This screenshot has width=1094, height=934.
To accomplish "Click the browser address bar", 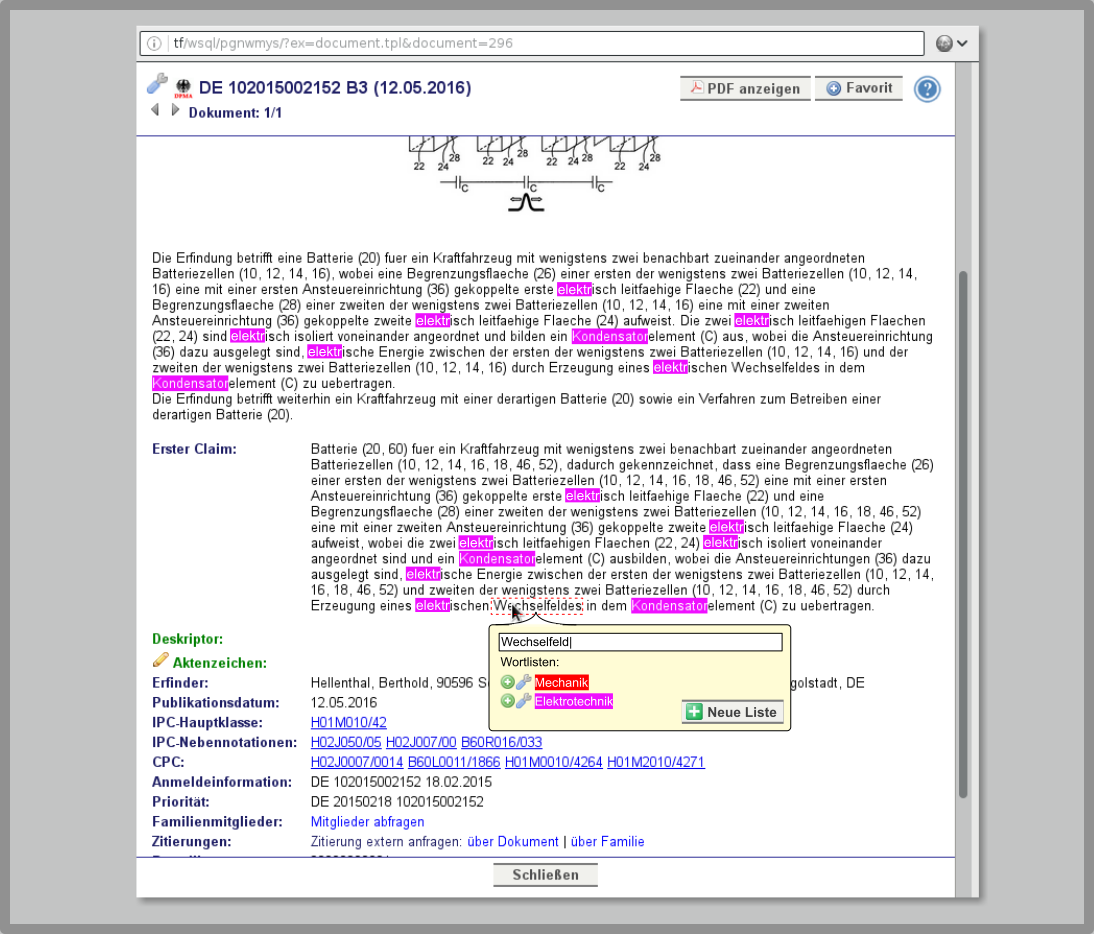I will click(x=532, y=43).
